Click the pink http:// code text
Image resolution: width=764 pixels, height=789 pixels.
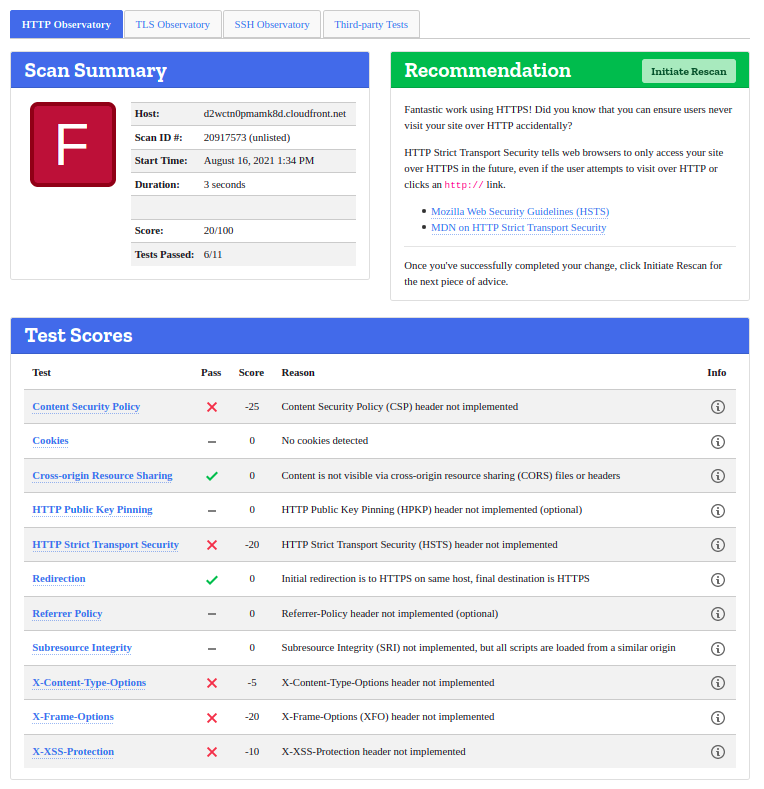coord(464,185)
